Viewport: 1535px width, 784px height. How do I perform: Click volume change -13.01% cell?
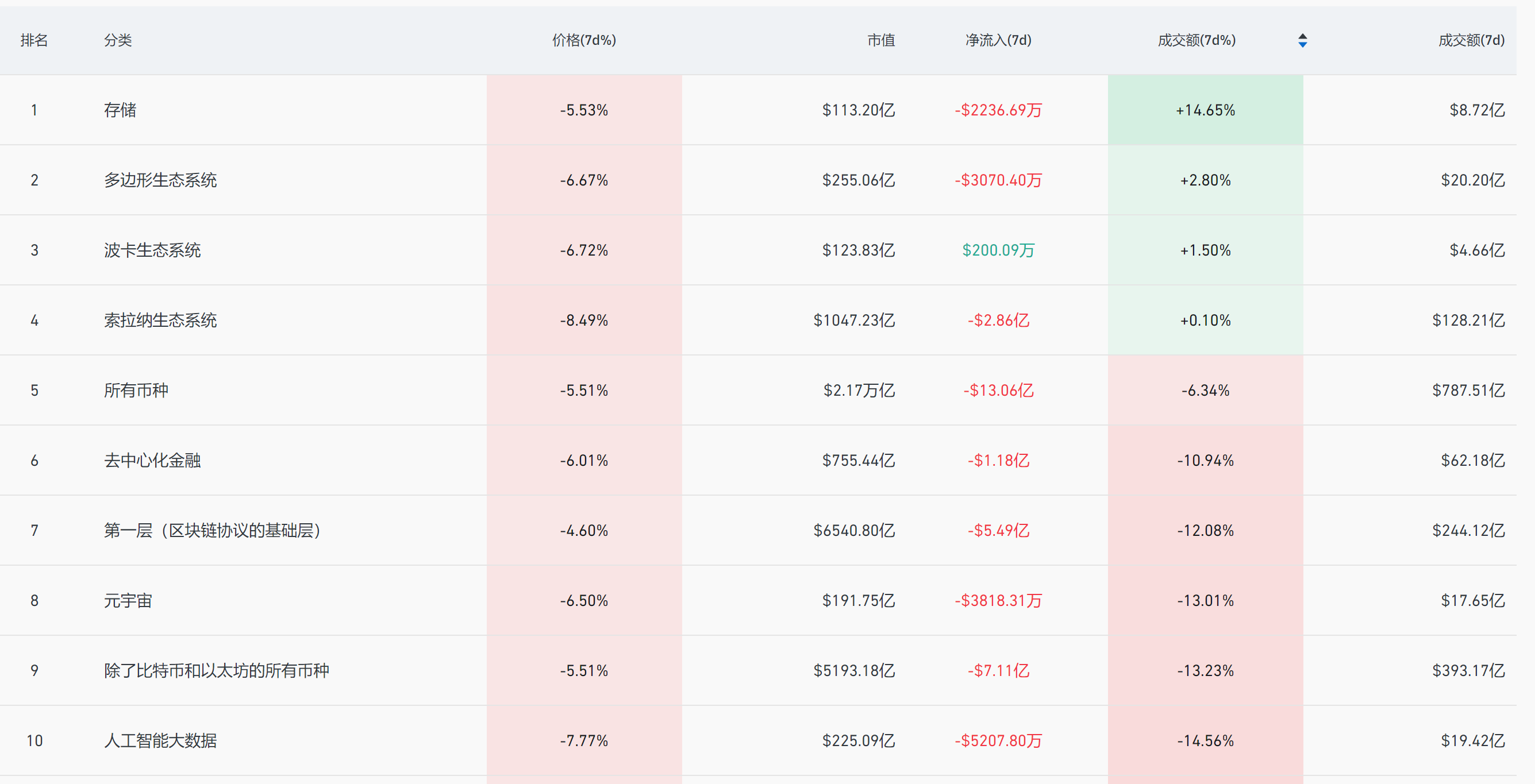click(1206, 601)
